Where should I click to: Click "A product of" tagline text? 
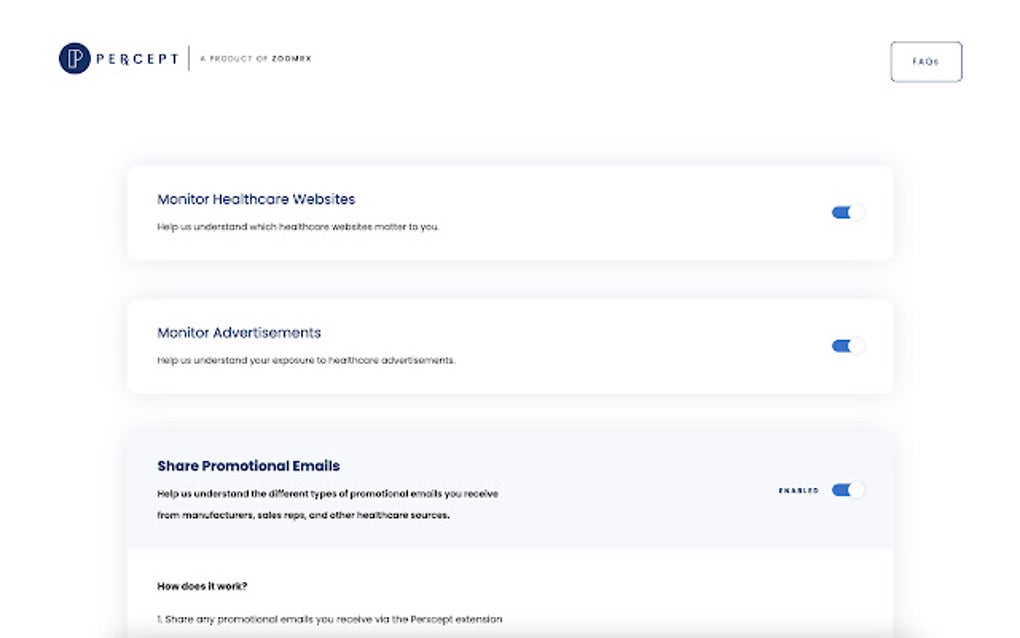pos(234,59)
